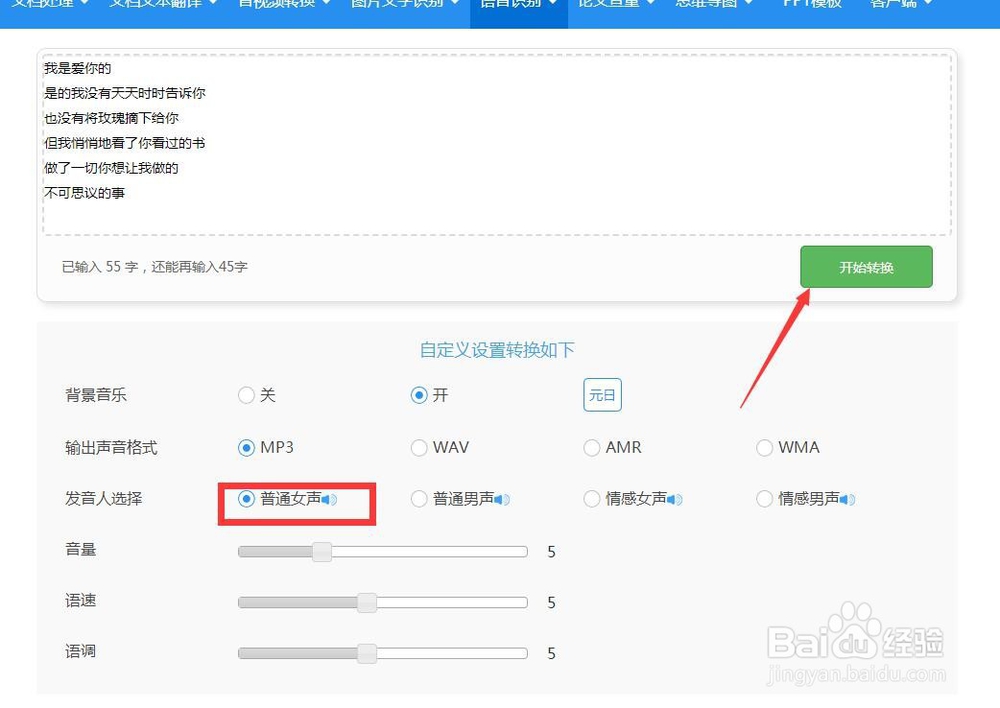Image resolution: width=1000 pixels, height=708 pixels.
Task: Select the 情感男声 speaker voice
Action: [766, 498]
